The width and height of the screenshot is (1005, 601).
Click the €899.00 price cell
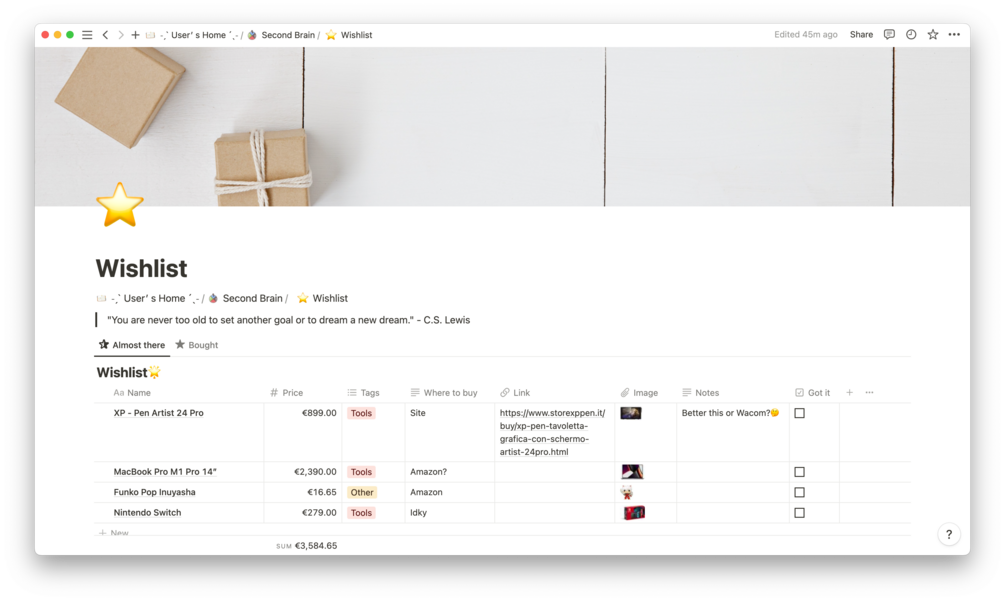click(x=303, y=432)
